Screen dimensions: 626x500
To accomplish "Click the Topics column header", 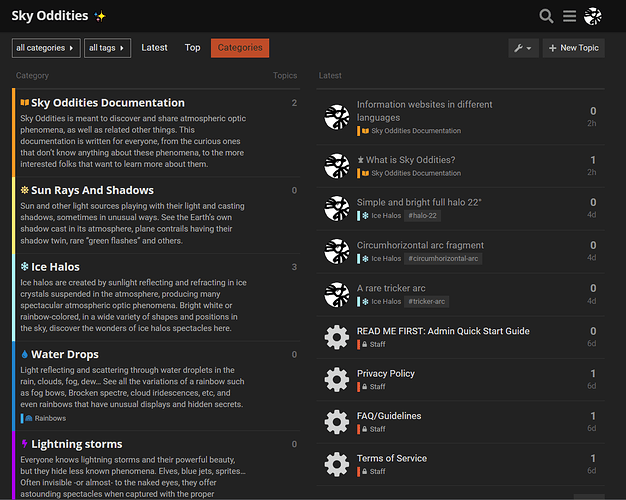I will pyautogui.click(x=285, y=75).
